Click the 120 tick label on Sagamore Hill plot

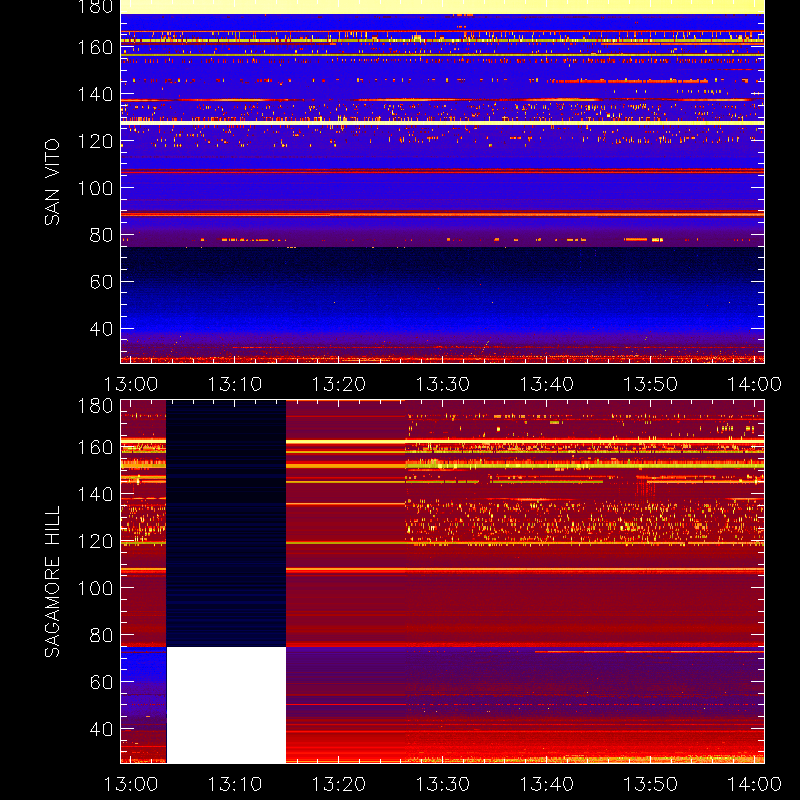tap(95, 541)
